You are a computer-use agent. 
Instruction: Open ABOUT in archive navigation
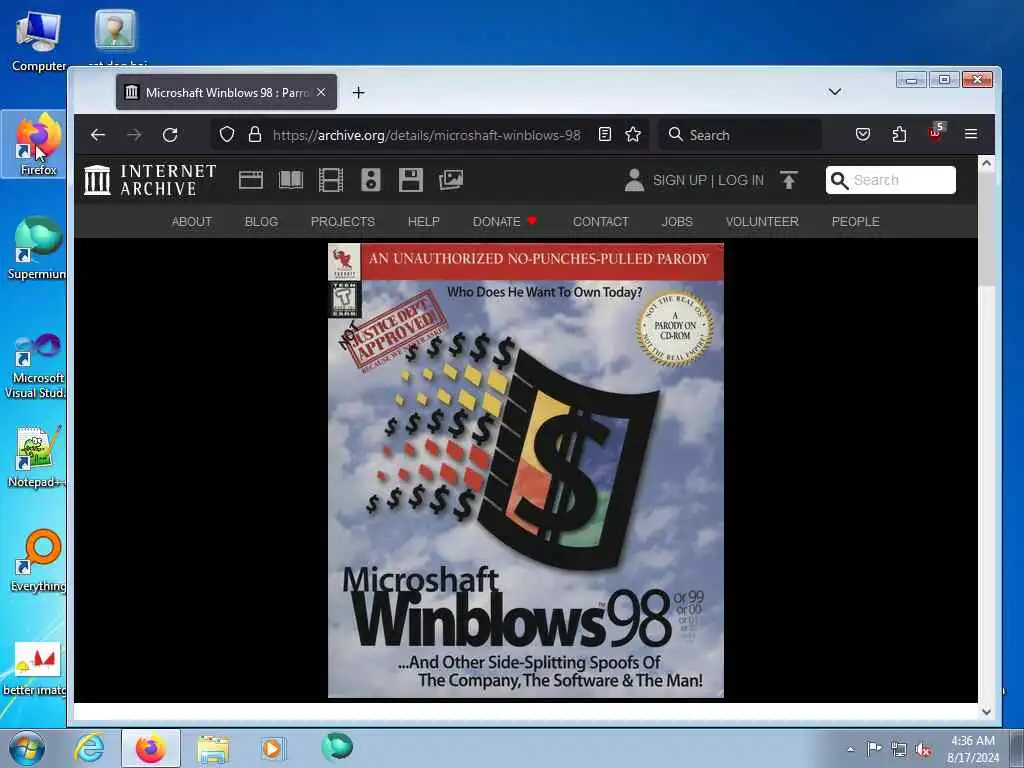click(191, 221)
